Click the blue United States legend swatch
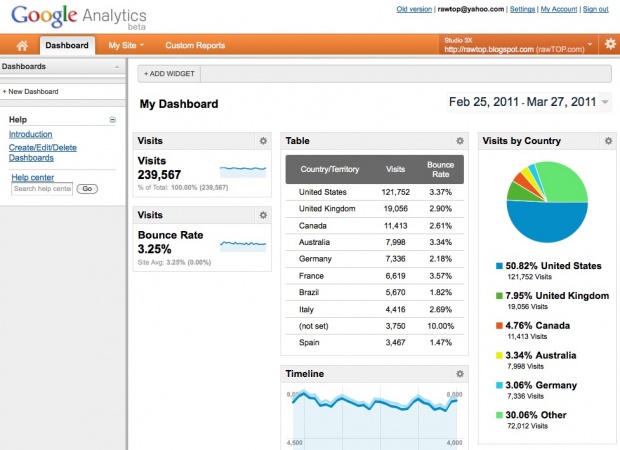 pyautogui.click(x=499, y=266)
